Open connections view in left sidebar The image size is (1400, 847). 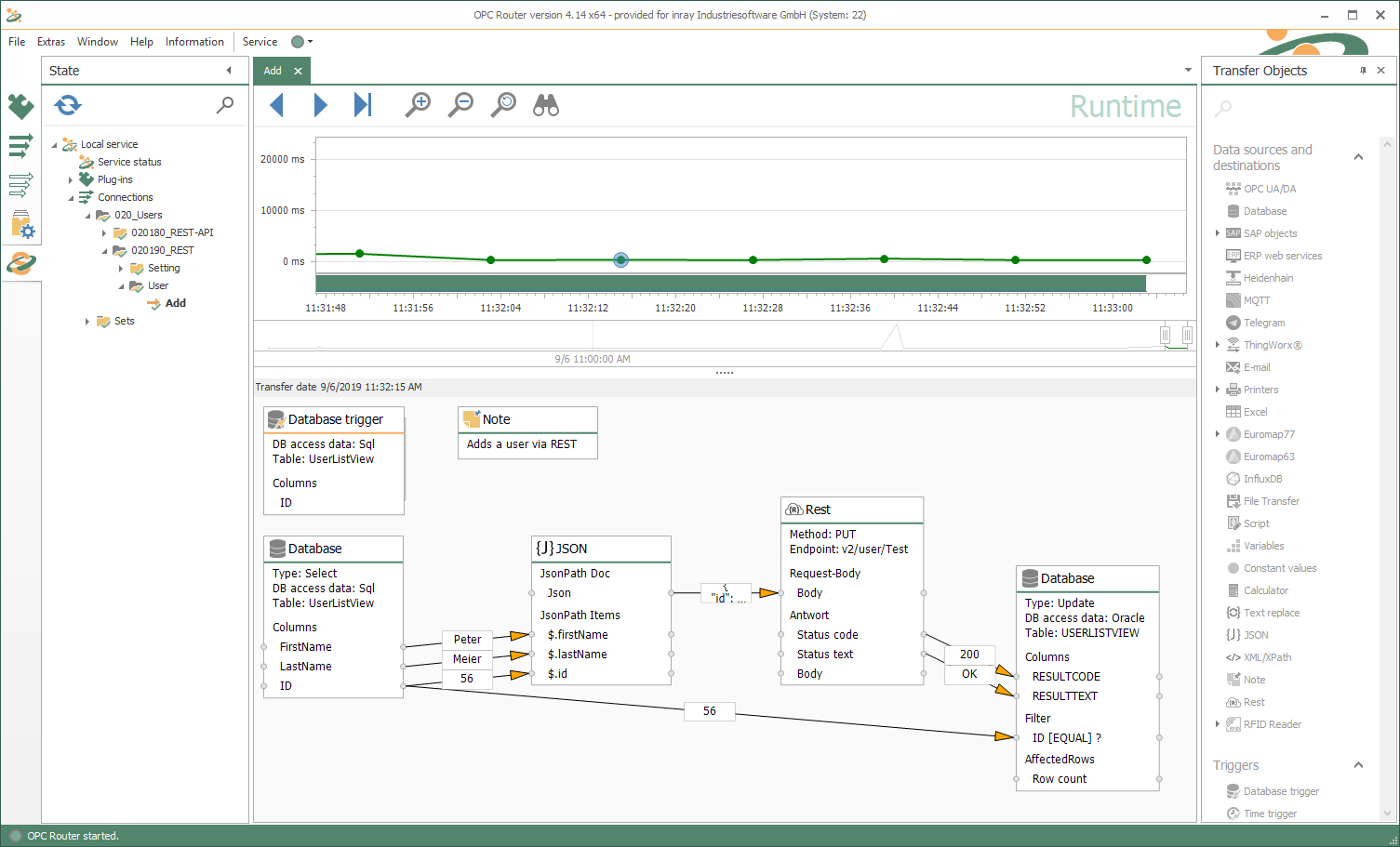point(20,147)
